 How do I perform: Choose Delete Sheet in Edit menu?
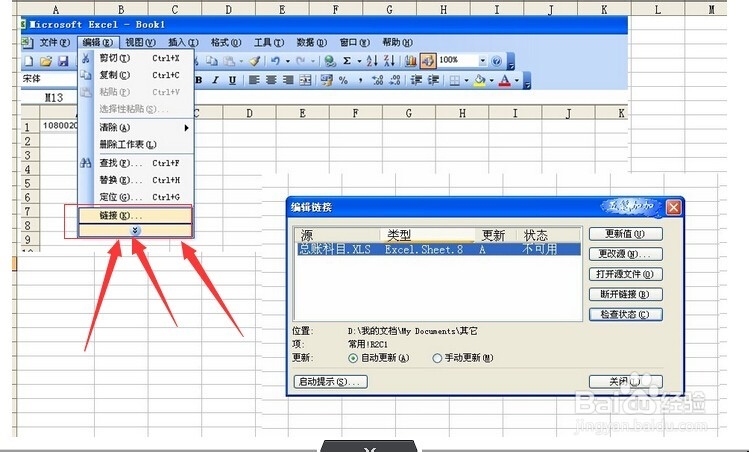(137, 144)
